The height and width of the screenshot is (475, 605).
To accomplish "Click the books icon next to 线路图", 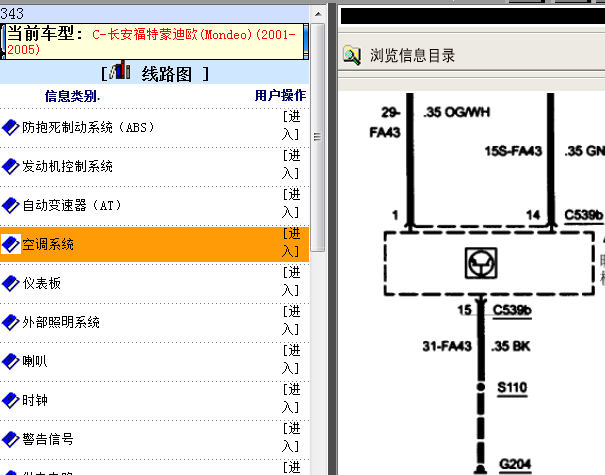I will (x=120, y=70).
